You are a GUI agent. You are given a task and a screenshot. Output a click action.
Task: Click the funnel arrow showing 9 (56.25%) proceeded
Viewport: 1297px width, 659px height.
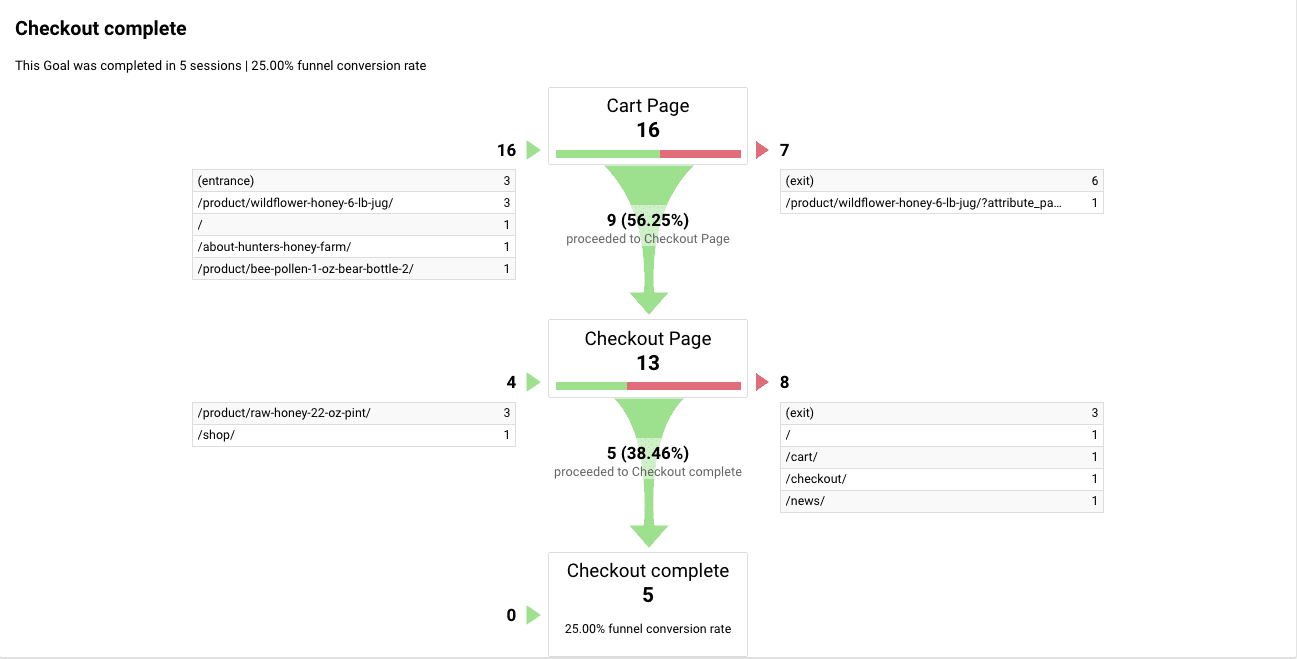click(648, 240)
